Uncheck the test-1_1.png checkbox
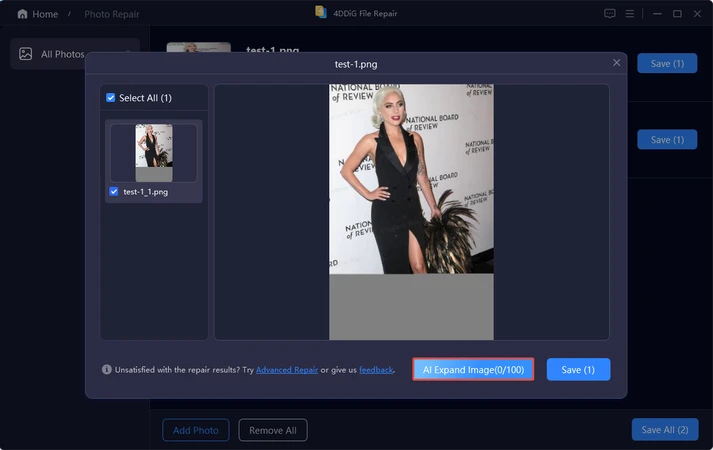 tap(113, 191)
